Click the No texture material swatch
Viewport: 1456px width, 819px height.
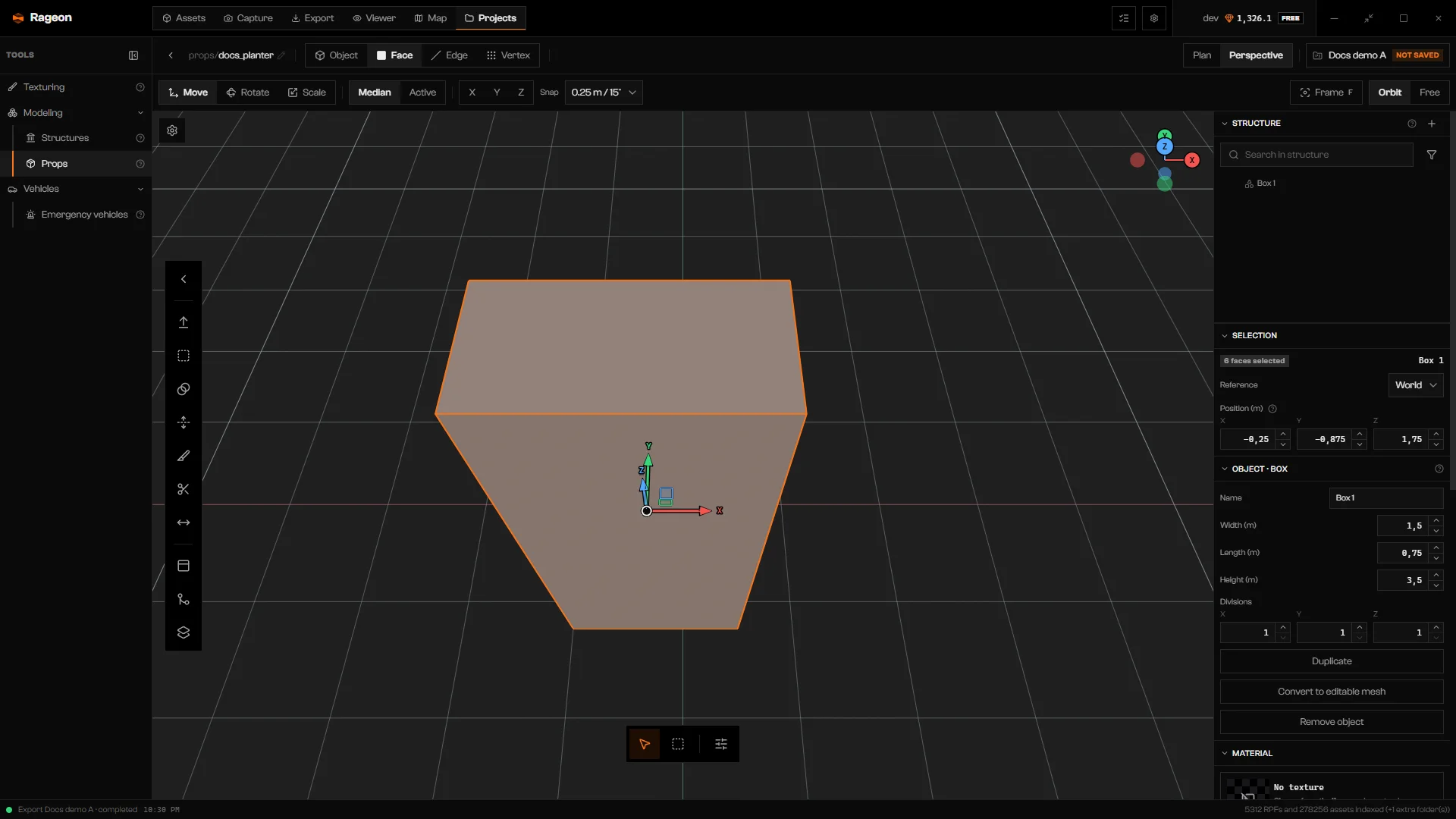pyautogui.click(x=1247, y=789)
